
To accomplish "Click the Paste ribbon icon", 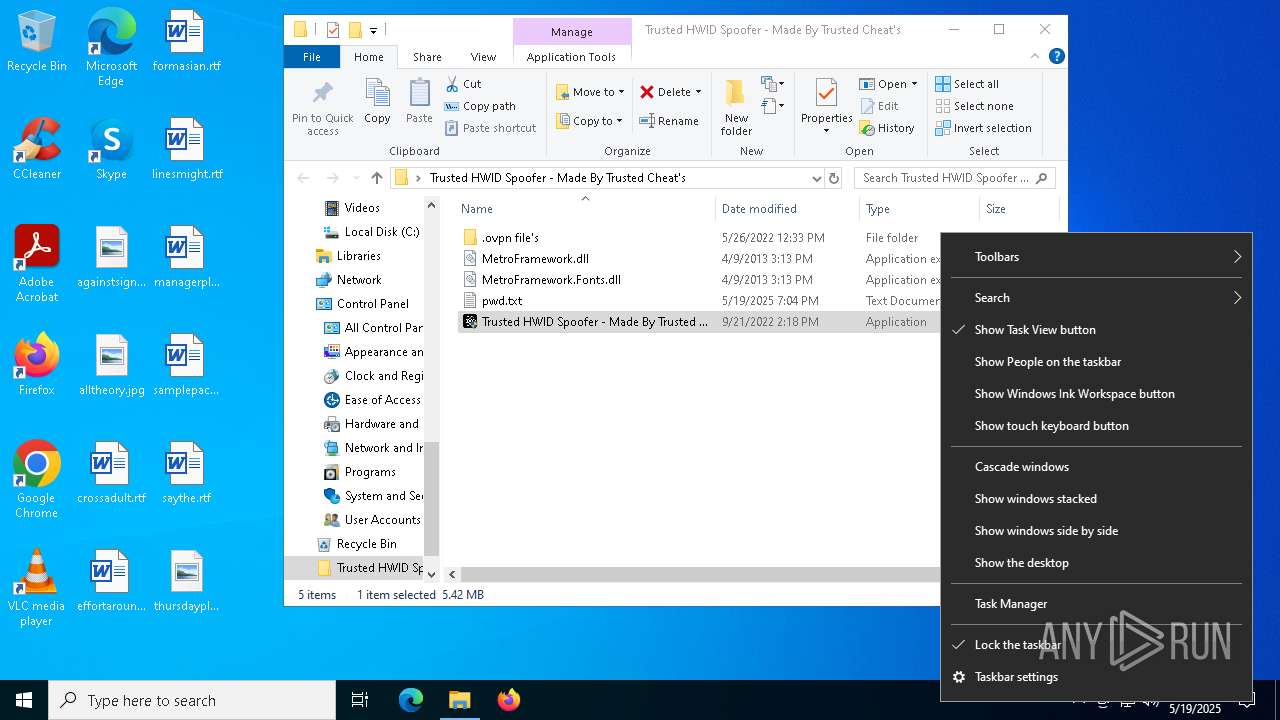I will [x=419, y=102].
